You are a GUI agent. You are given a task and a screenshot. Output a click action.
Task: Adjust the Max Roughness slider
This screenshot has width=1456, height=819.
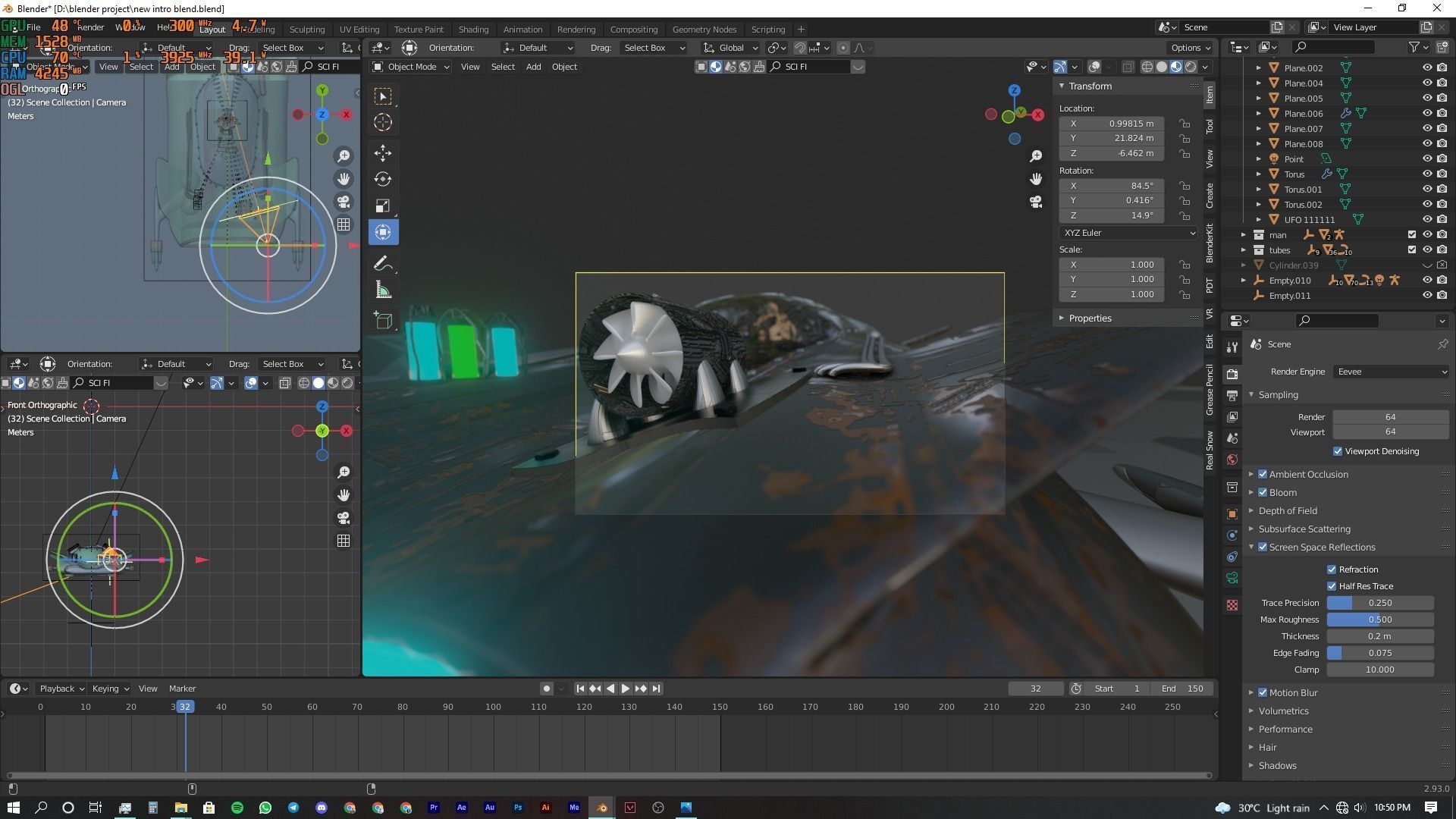[x=1379, y=620]
